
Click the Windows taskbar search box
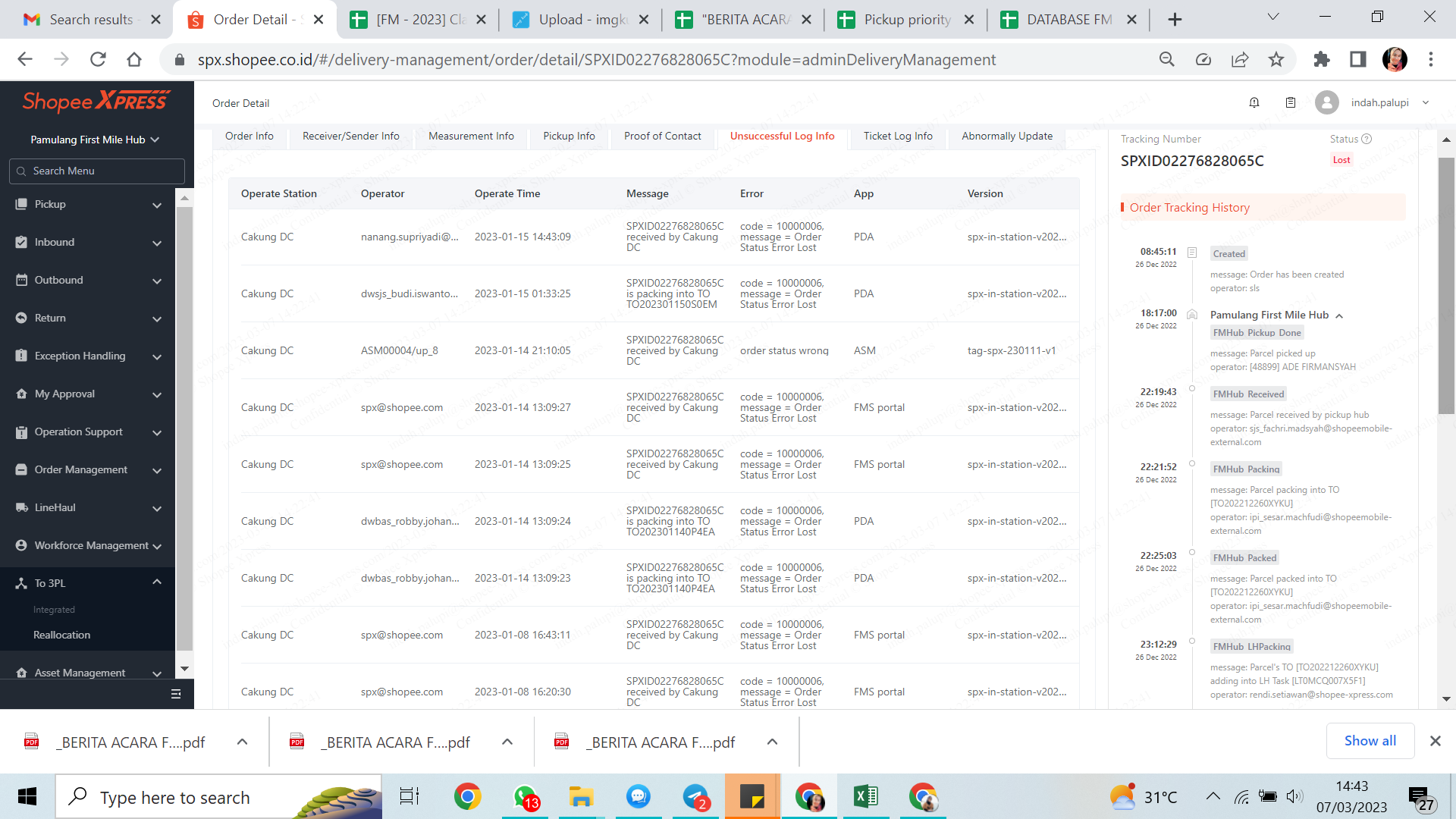(x=219, y=796)
